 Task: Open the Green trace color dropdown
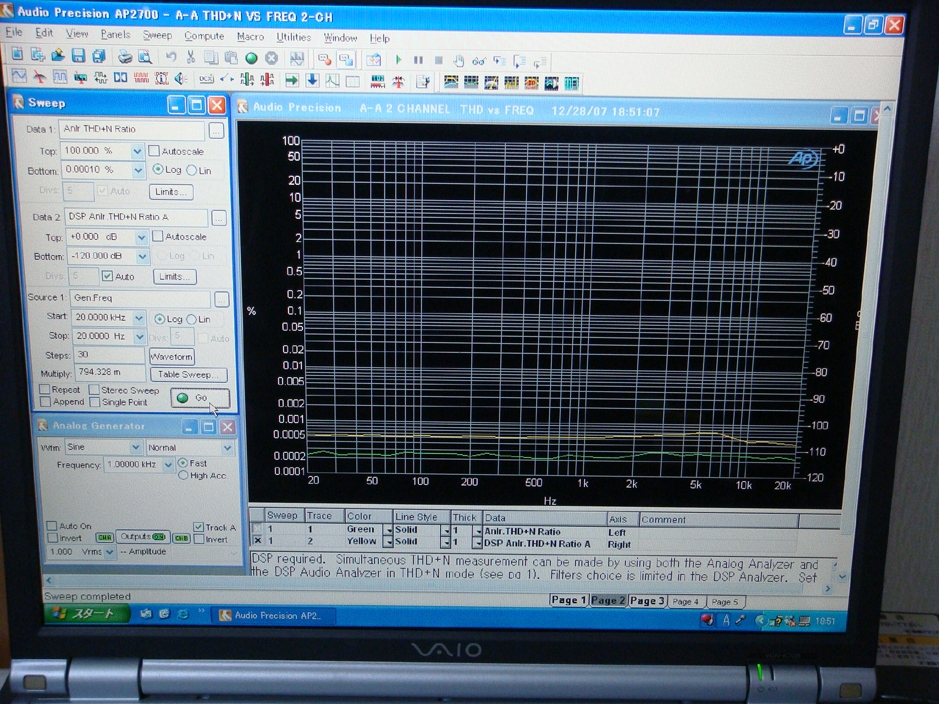pos(387,530)
